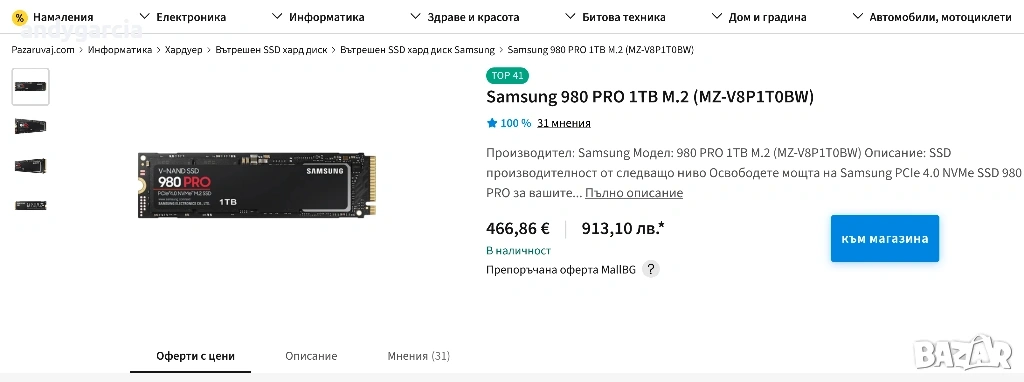Open the Пълно описание link
The image size is (1024, 382).
[x=633, y=193]
